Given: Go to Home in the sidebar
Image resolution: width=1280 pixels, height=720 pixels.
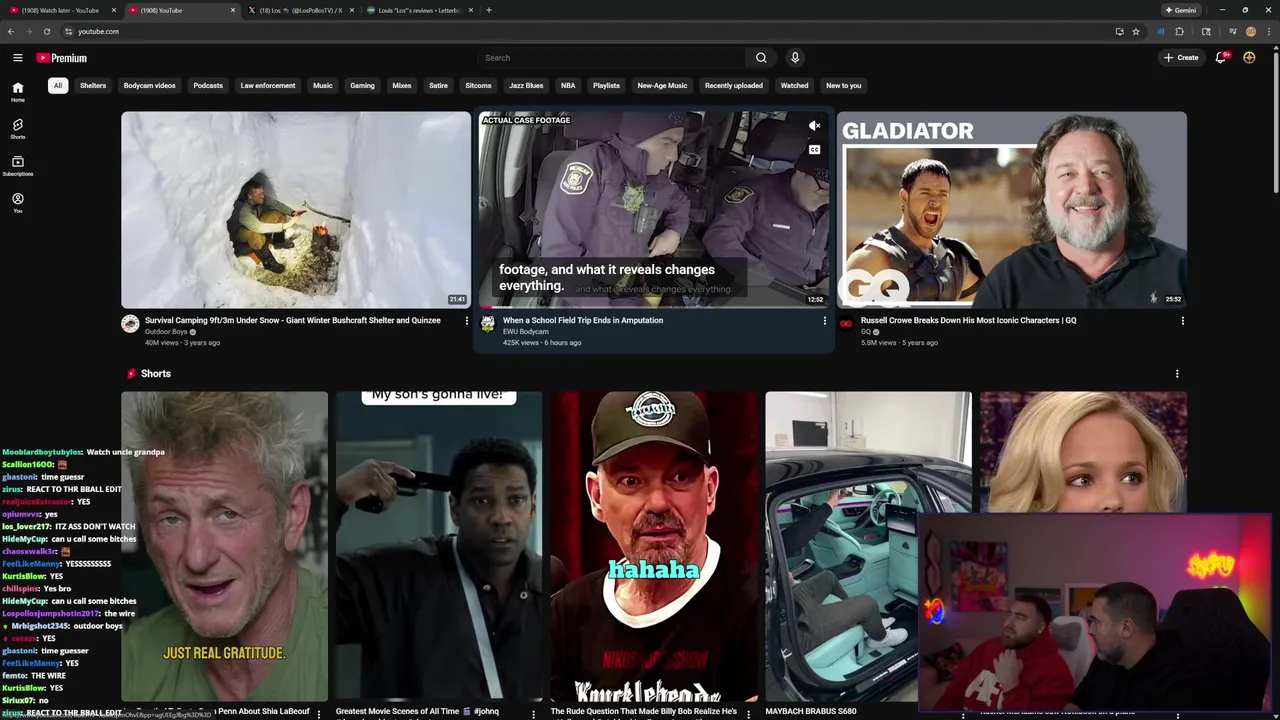Looking at the screenshot, I should coord(17,92).
